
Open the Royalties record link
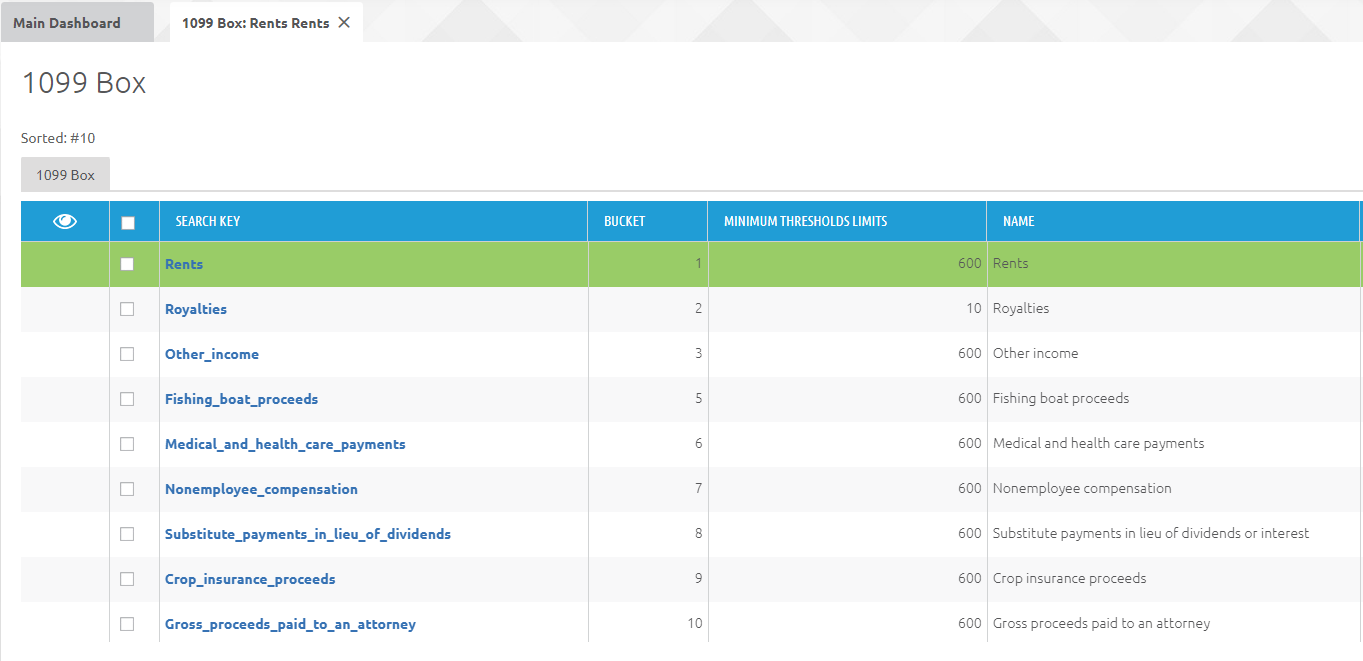[196, 309]
